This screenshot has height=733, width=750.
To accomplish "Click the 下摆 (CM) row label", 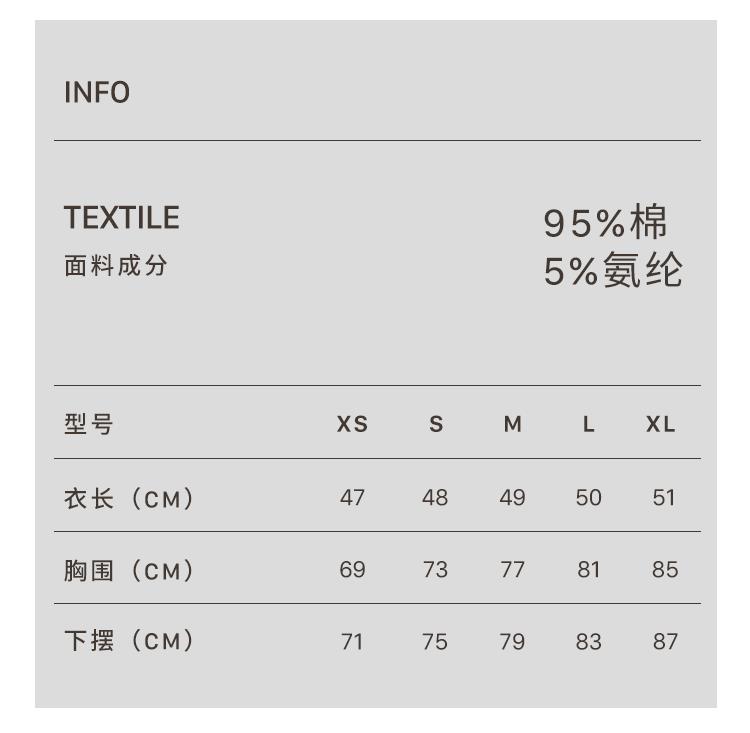I will [129, 641].
